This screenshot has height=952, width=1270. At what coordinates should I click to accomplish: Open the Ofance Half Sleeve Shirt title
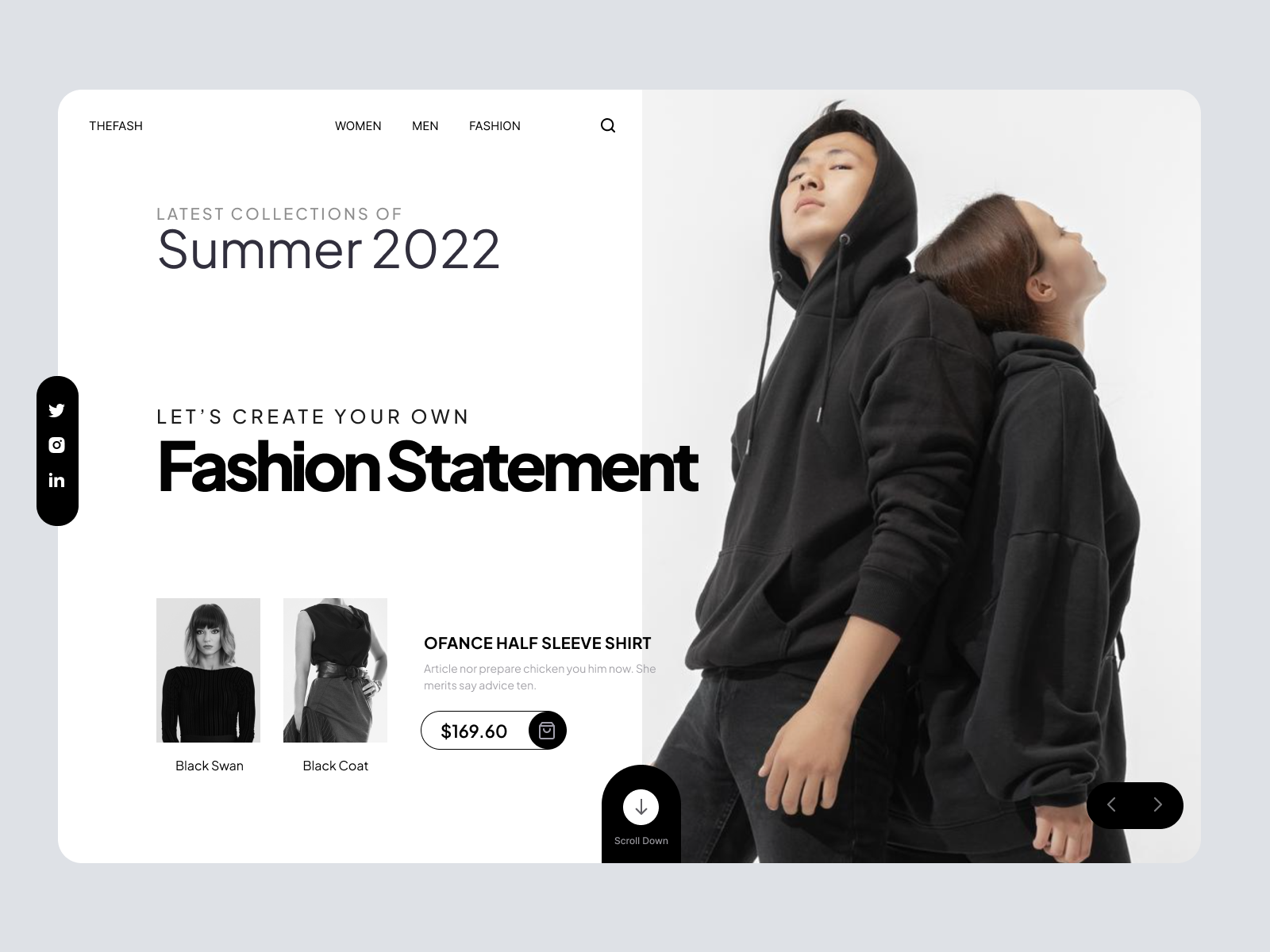(537, 643)
